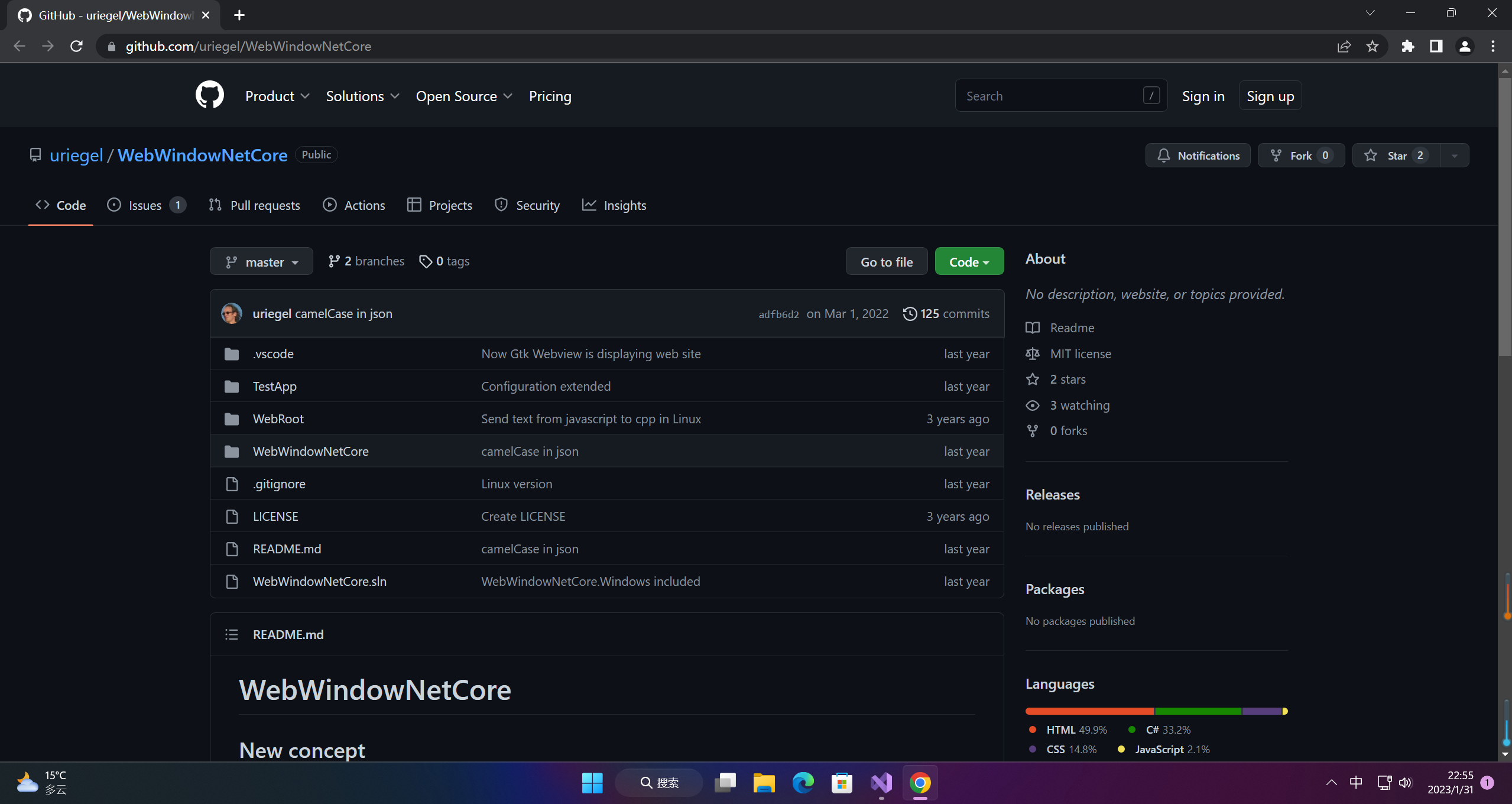Click the README.md file icon
Image resolution: width=1512 pixels, height=804 pixels.
pos(232,549)
